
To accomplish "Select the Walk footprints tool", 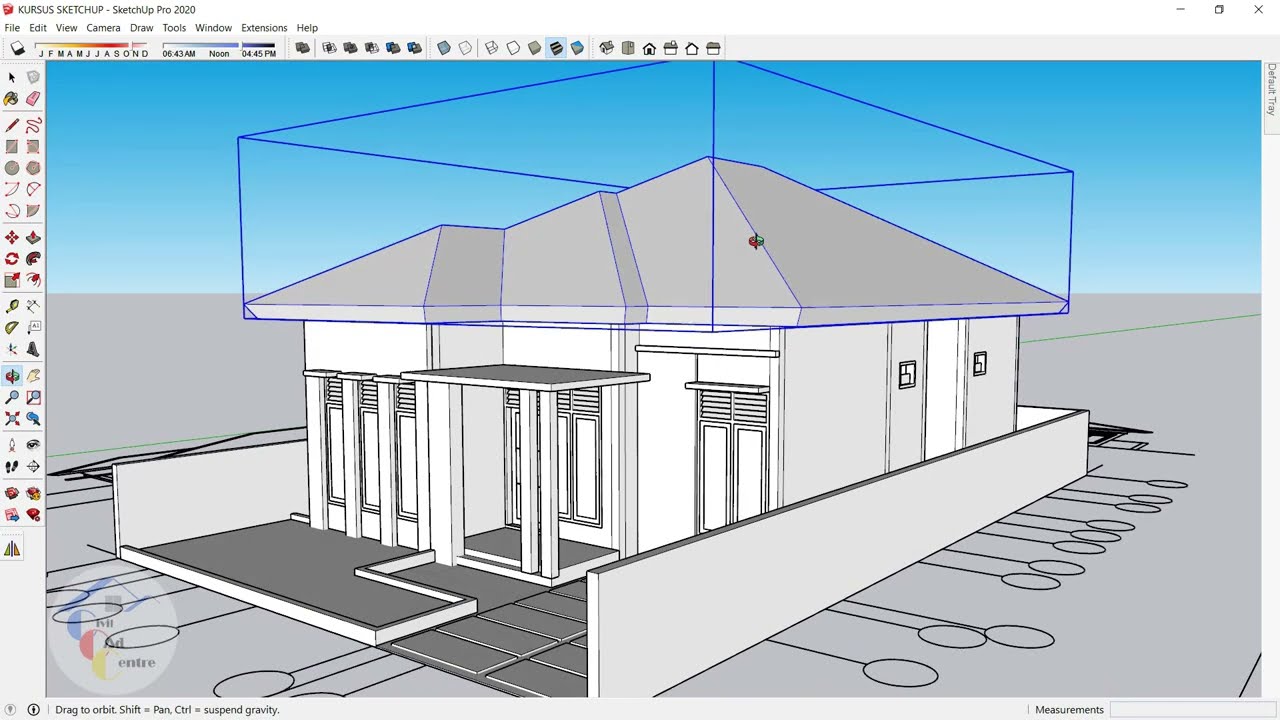I will (x=12, y=467).
